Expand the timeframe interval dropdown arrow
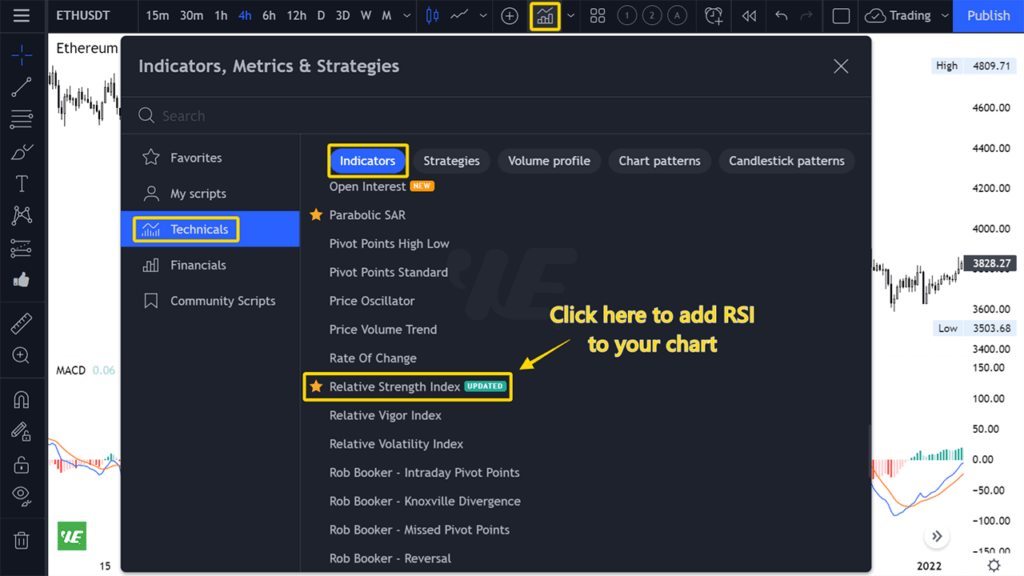Screen dimensions: 1024x576 coord(407,16)
